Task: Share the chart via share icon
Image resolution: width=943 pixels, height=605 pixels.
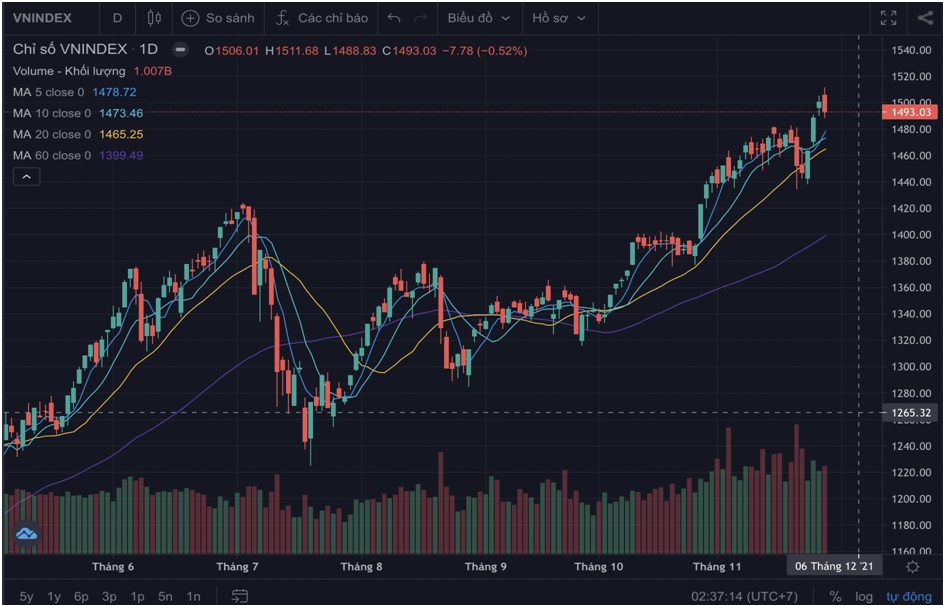Action: coord(925,18)
